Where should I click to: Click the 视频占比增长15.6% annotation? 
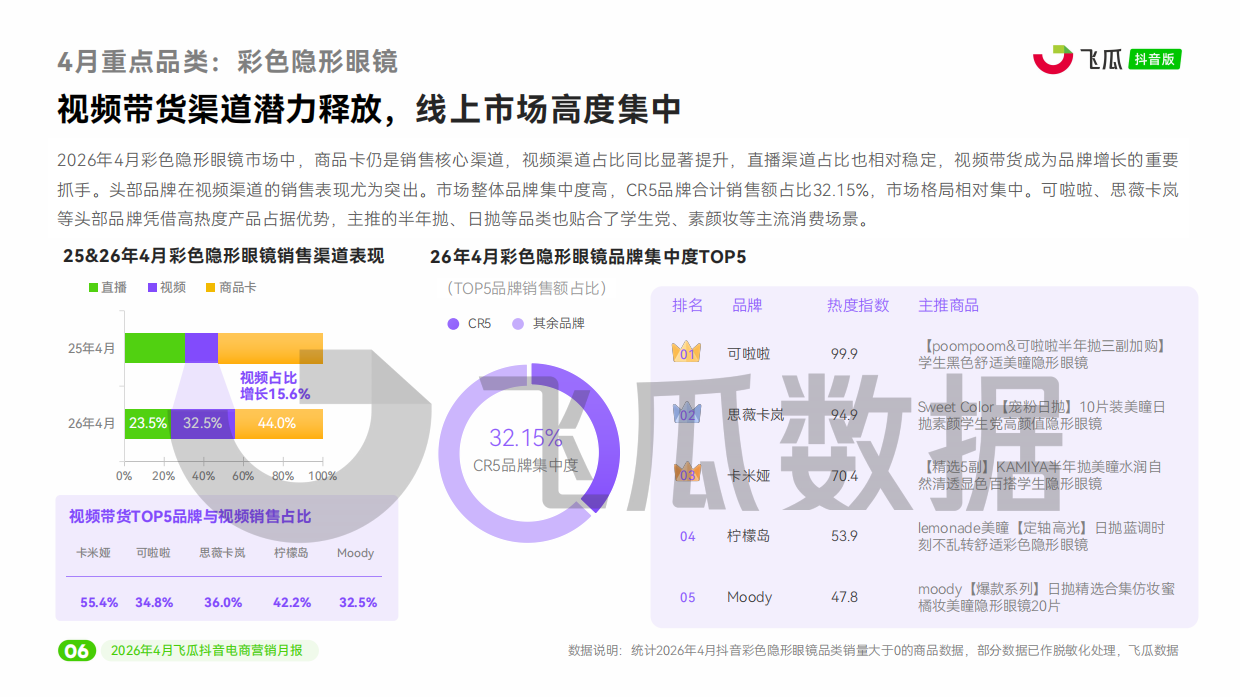coord(275,386)
